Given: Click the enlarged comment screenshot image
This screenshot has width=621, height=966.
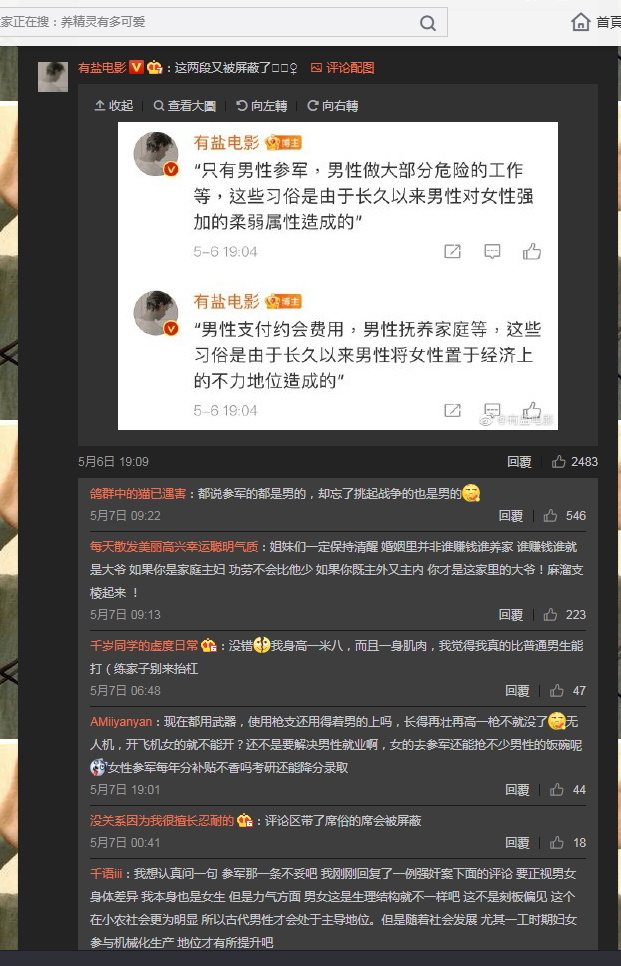Looking at the screenshot, I should [338, 276].
